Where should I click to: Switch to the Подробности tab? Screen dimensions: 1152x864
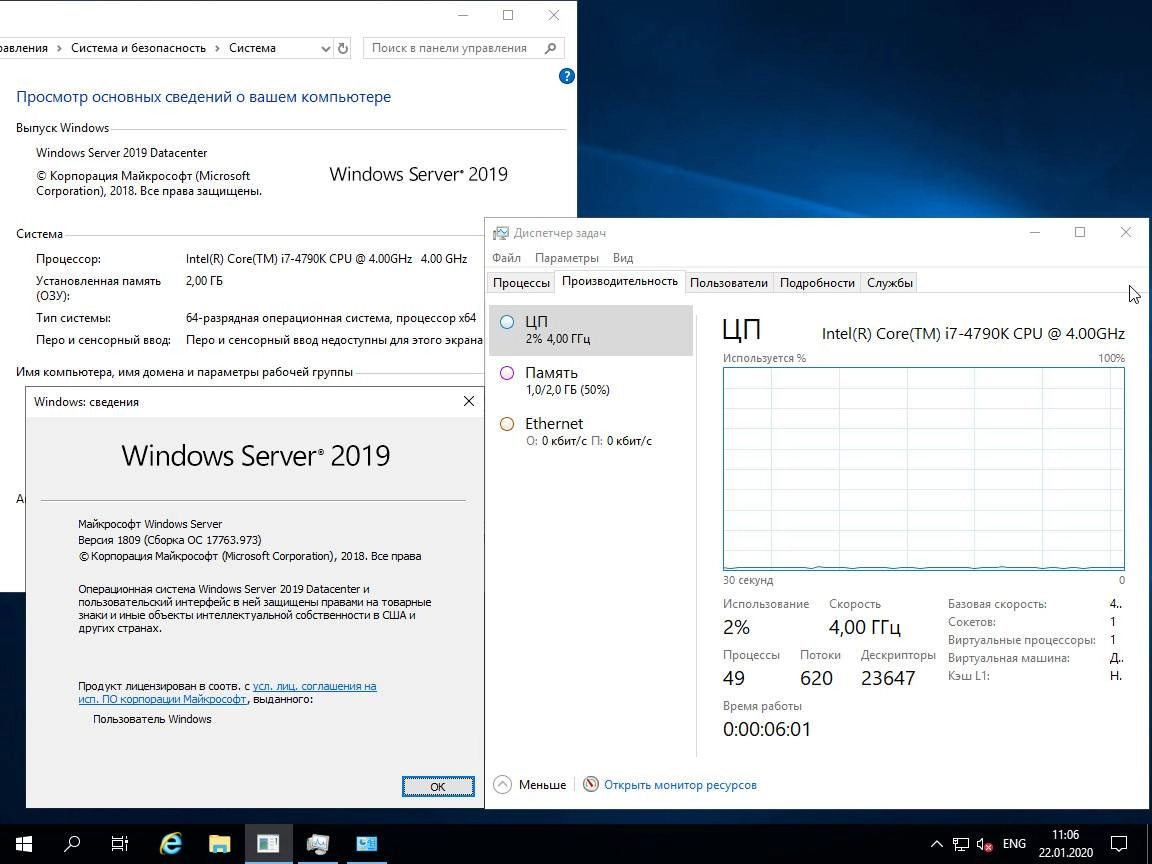pos(817,283)
